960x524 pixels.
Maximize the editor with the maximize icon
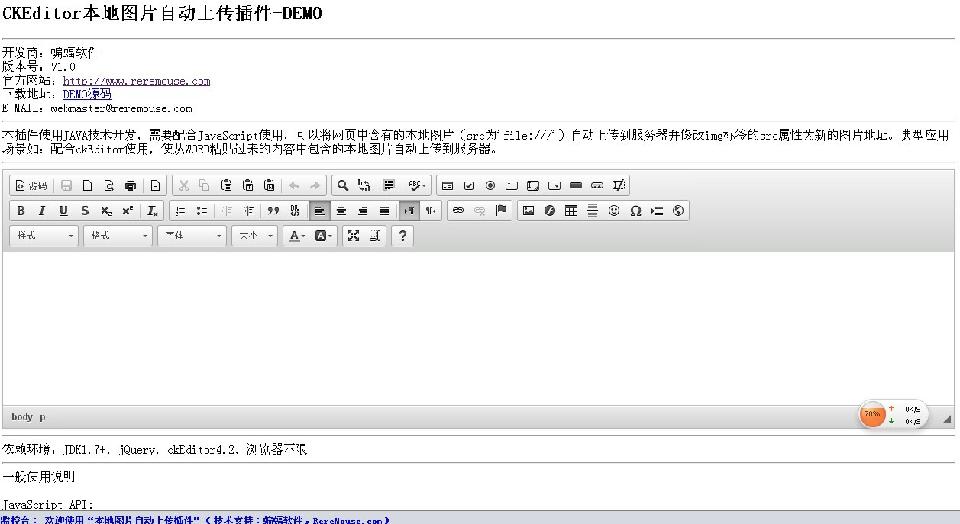353,236
